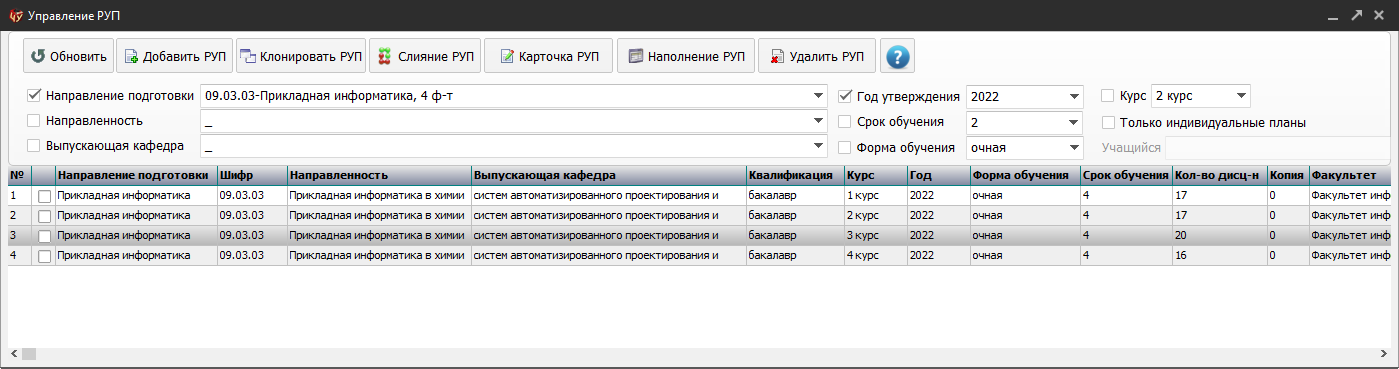Sort by Направленность column header
The image size is (1399, 369).
pyautogui.click(x=379, y=175)
